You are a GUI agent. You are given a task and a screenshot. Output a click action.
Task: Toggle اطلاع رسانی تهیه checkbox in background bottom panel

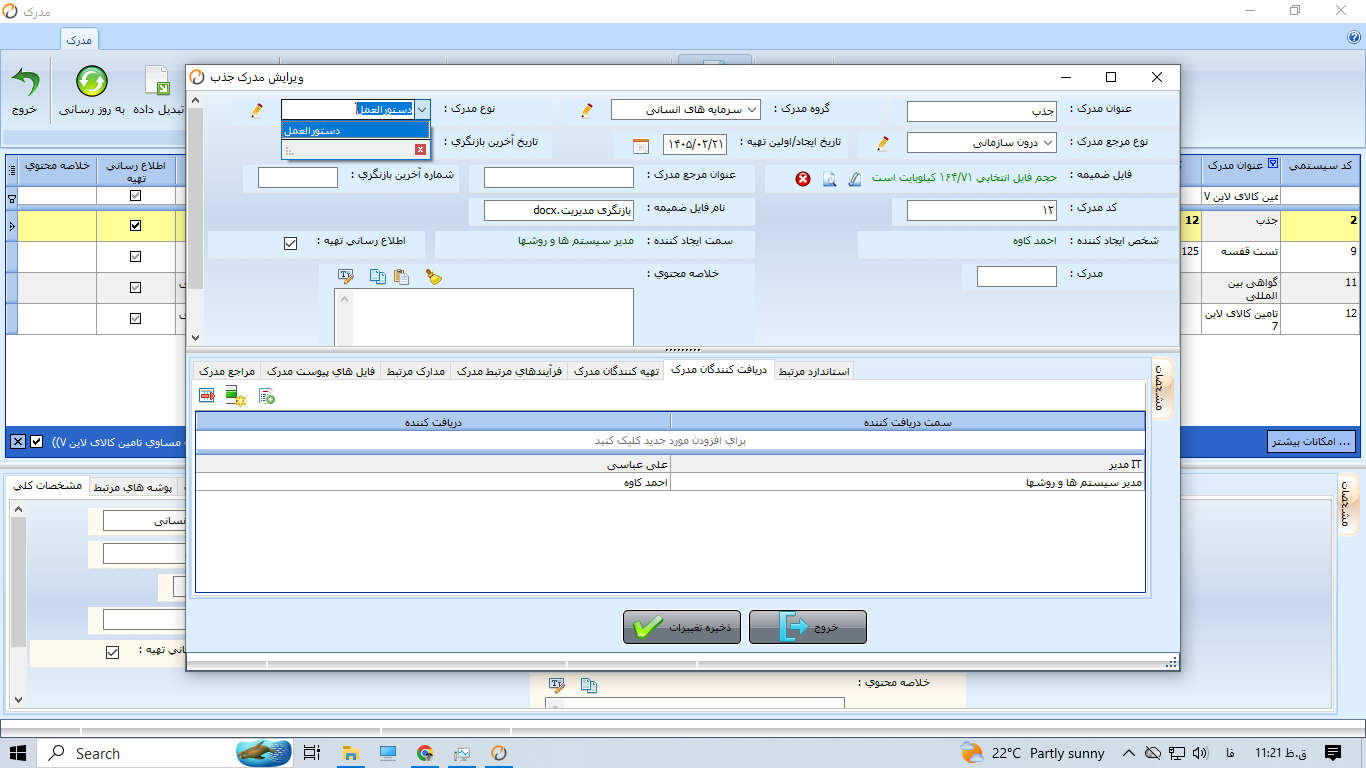(x=113, y=652)
